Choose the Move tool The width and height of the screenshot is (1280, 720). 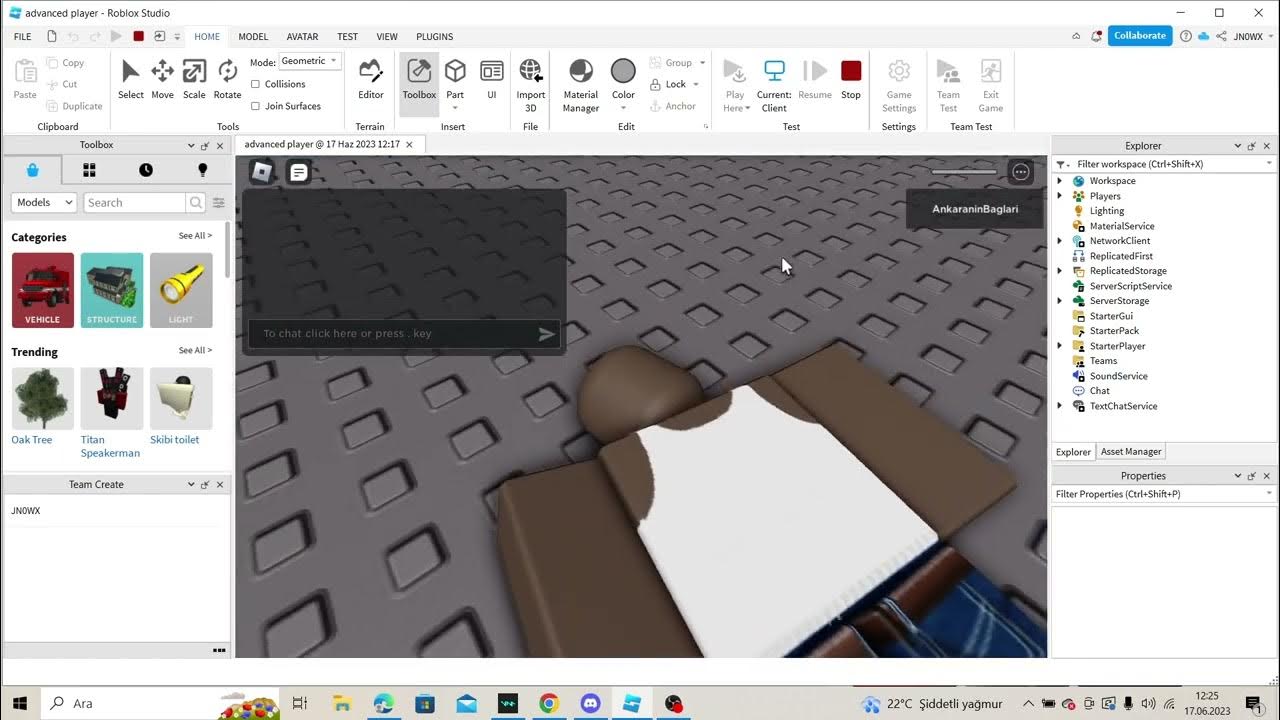tap(162, 80)
